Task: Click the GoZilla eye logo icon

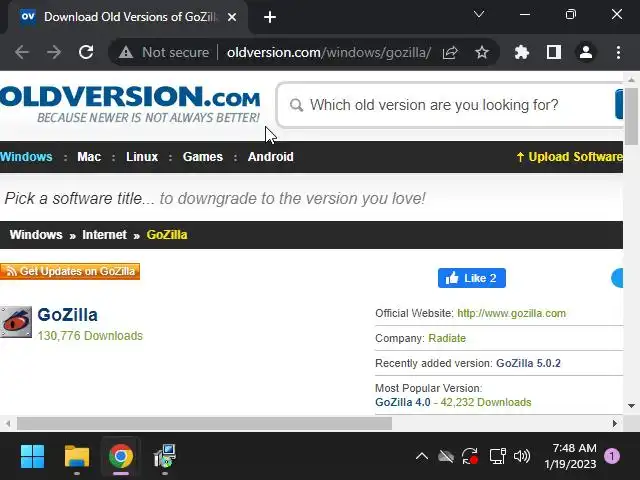Action: click(16, 322)
